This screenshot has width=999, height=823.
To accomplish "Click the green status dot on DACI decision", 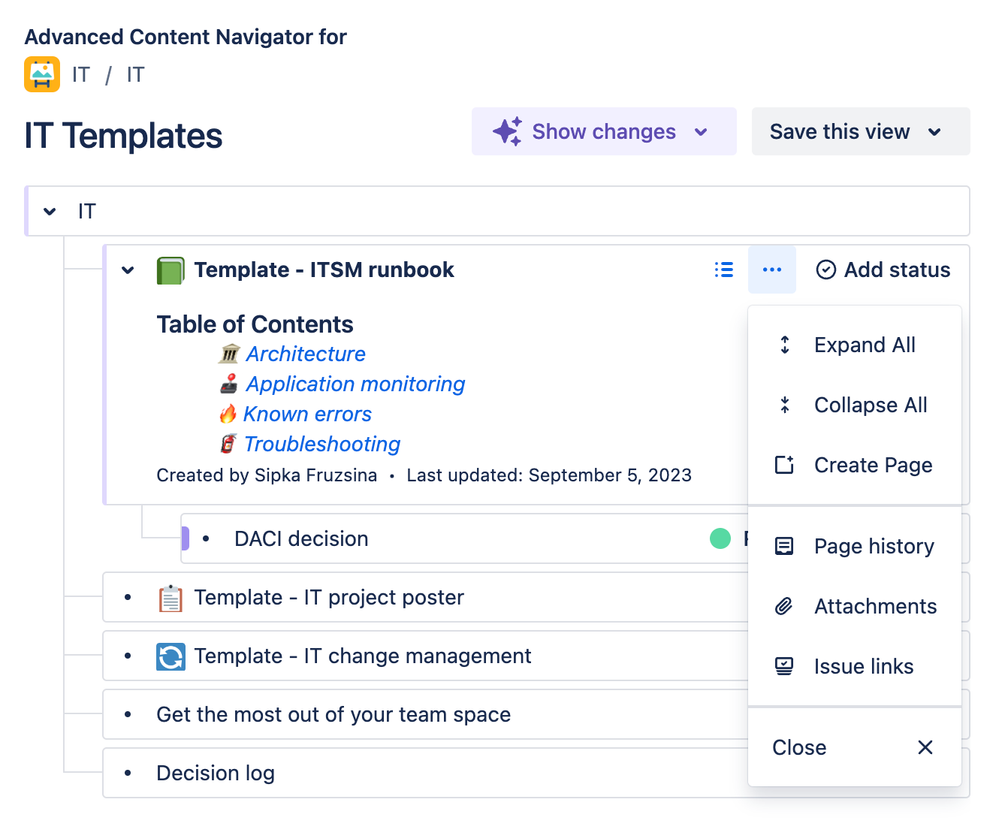I will click(x=720, y=538).
